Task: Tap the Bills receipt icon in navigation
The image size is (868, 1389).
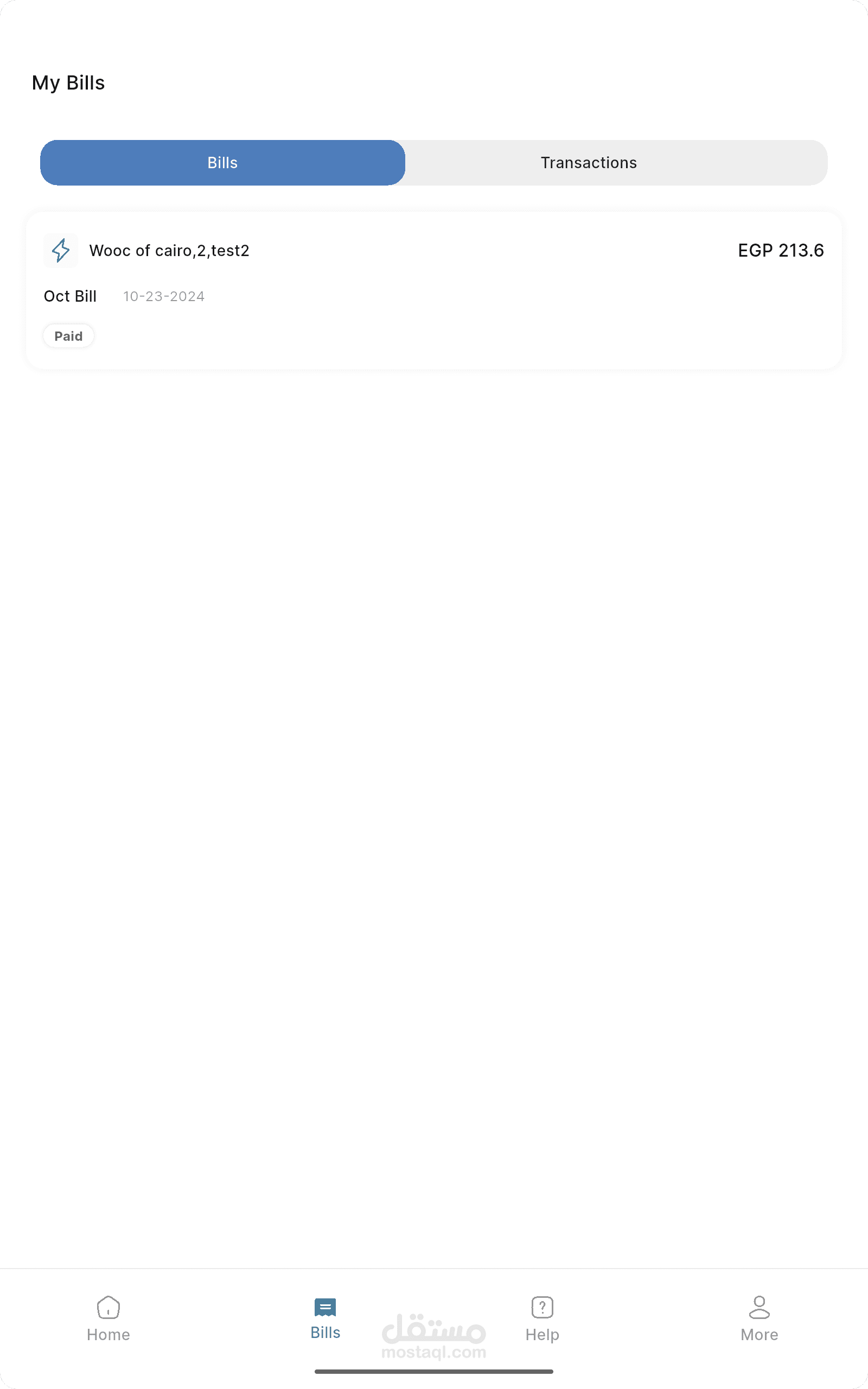Action: 325,1307
